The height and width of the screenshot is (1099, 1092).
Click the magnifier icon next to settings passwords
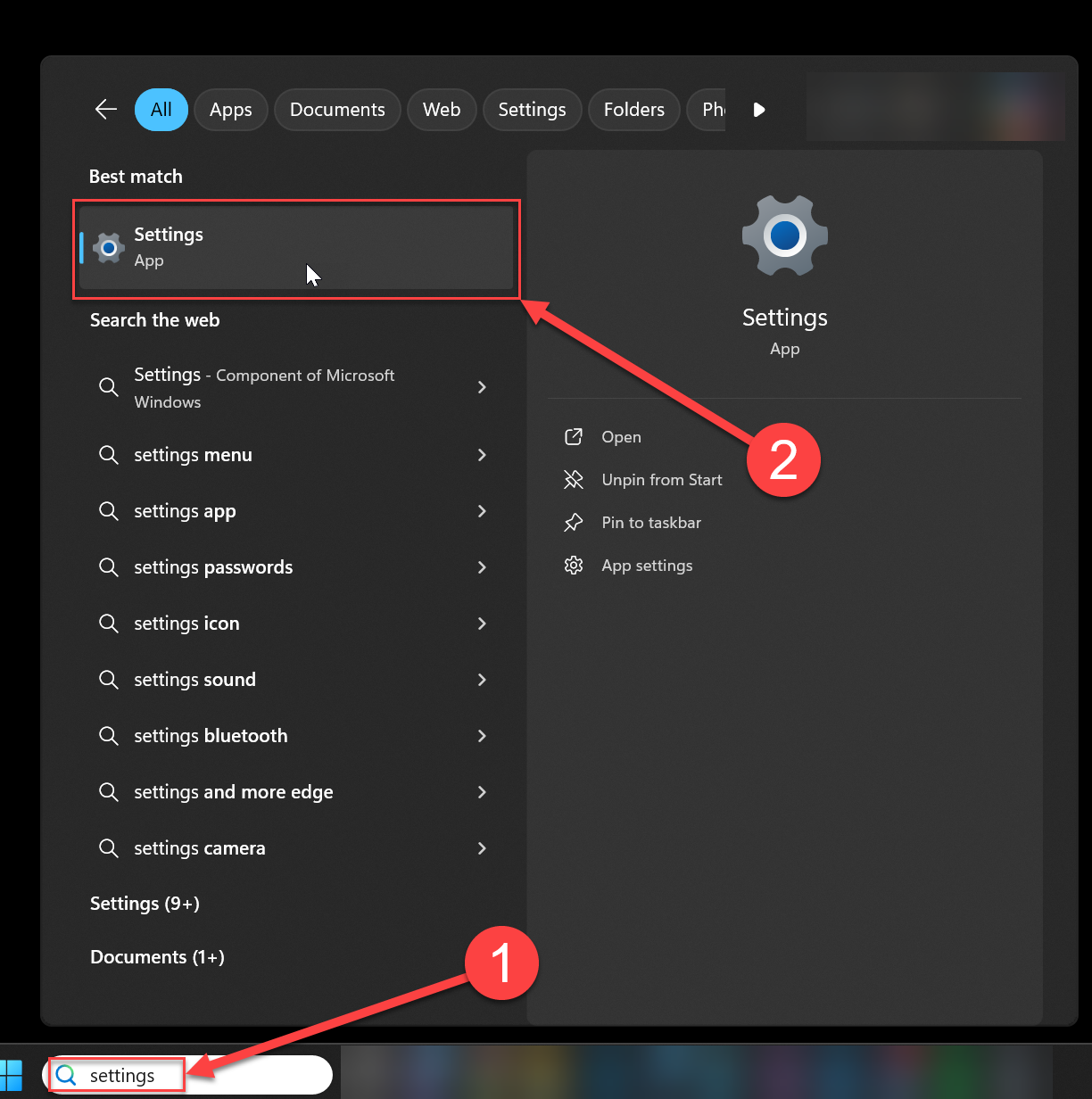[108, 567]
